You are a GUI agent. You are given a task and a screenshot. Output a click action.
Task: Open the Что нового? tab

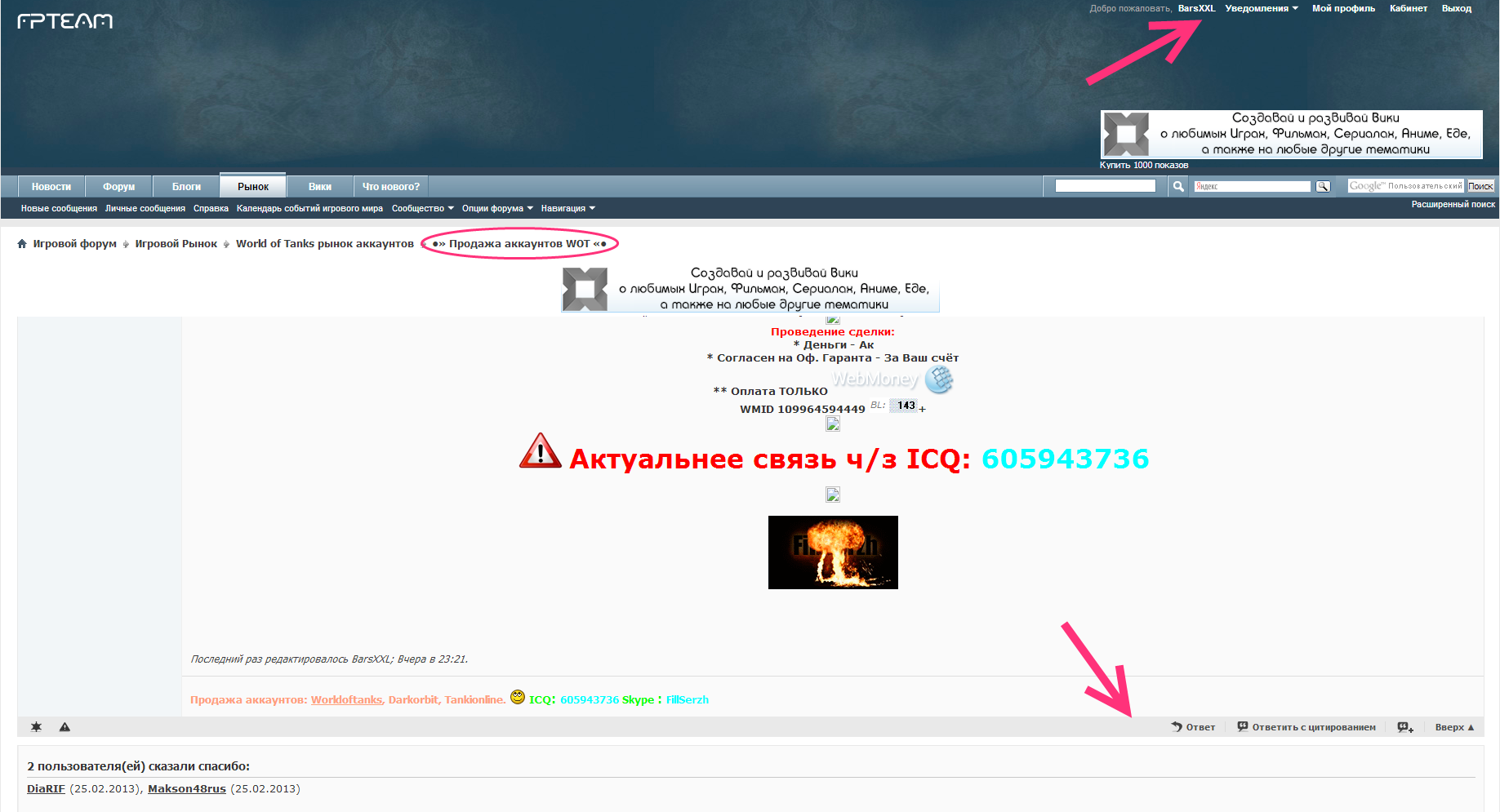pyautogui.click(x=391, y=187)
